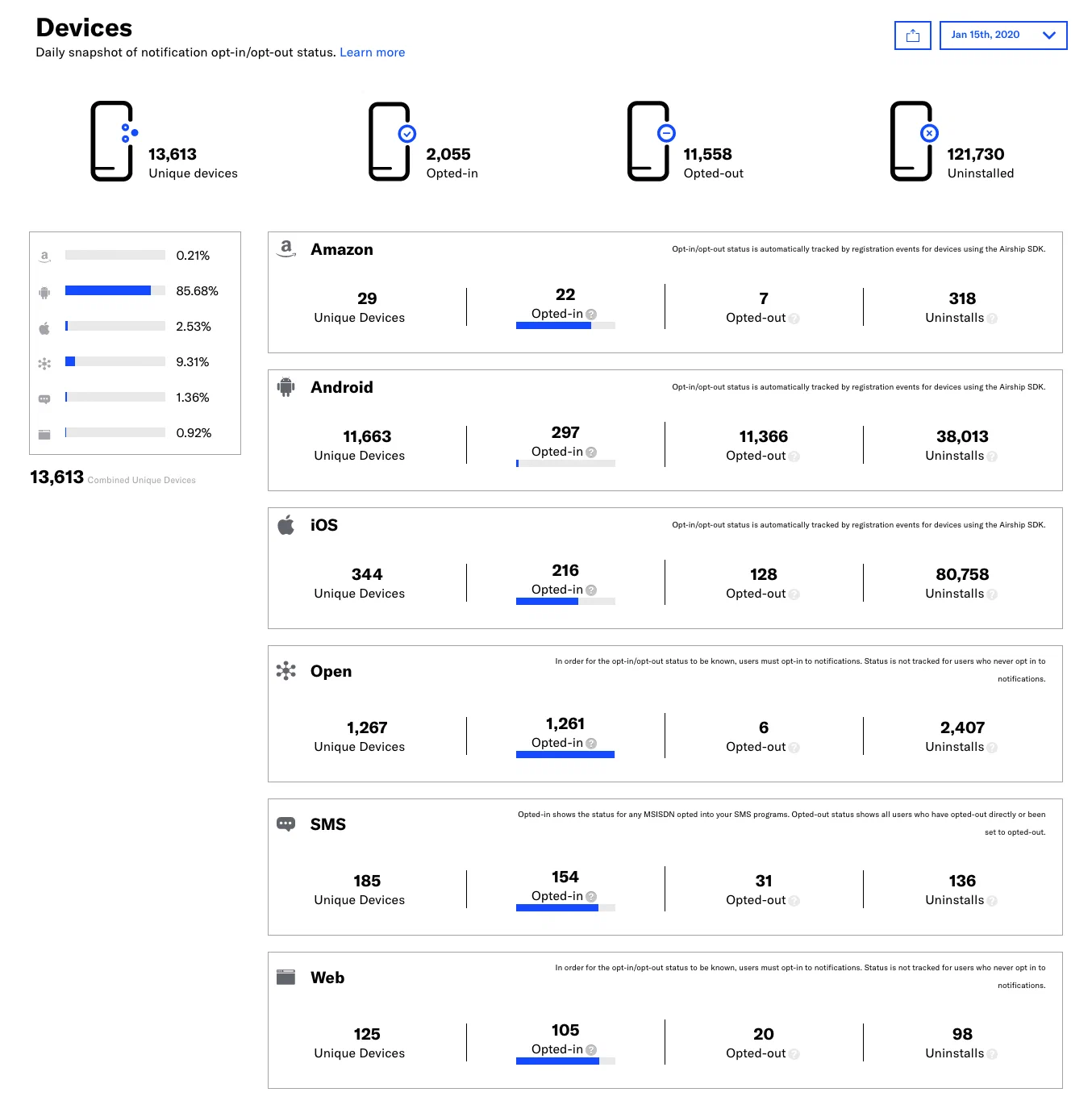Click the iOS help icon beside Uninstalls
Image resolution: width=1092 pixels, height=1109 pixels.
coord(992,594)
